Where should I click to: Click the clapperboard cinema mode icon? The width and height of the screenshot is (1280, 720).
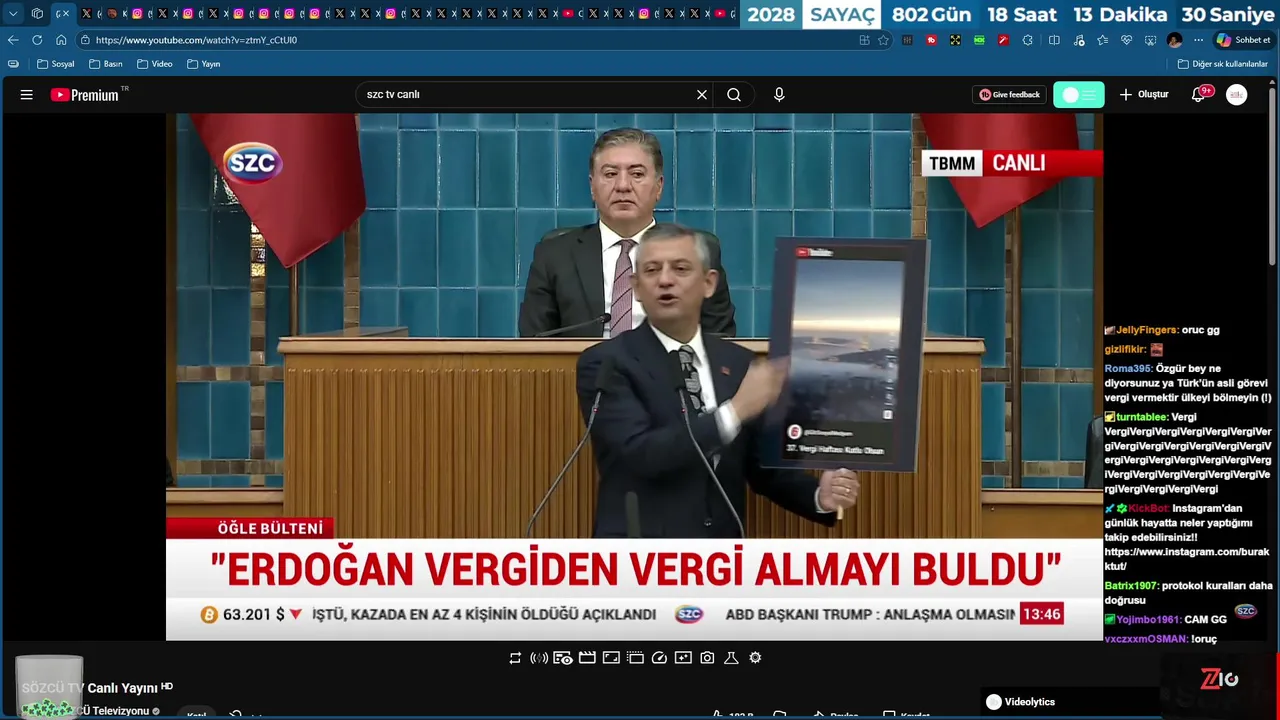(587, 658)
